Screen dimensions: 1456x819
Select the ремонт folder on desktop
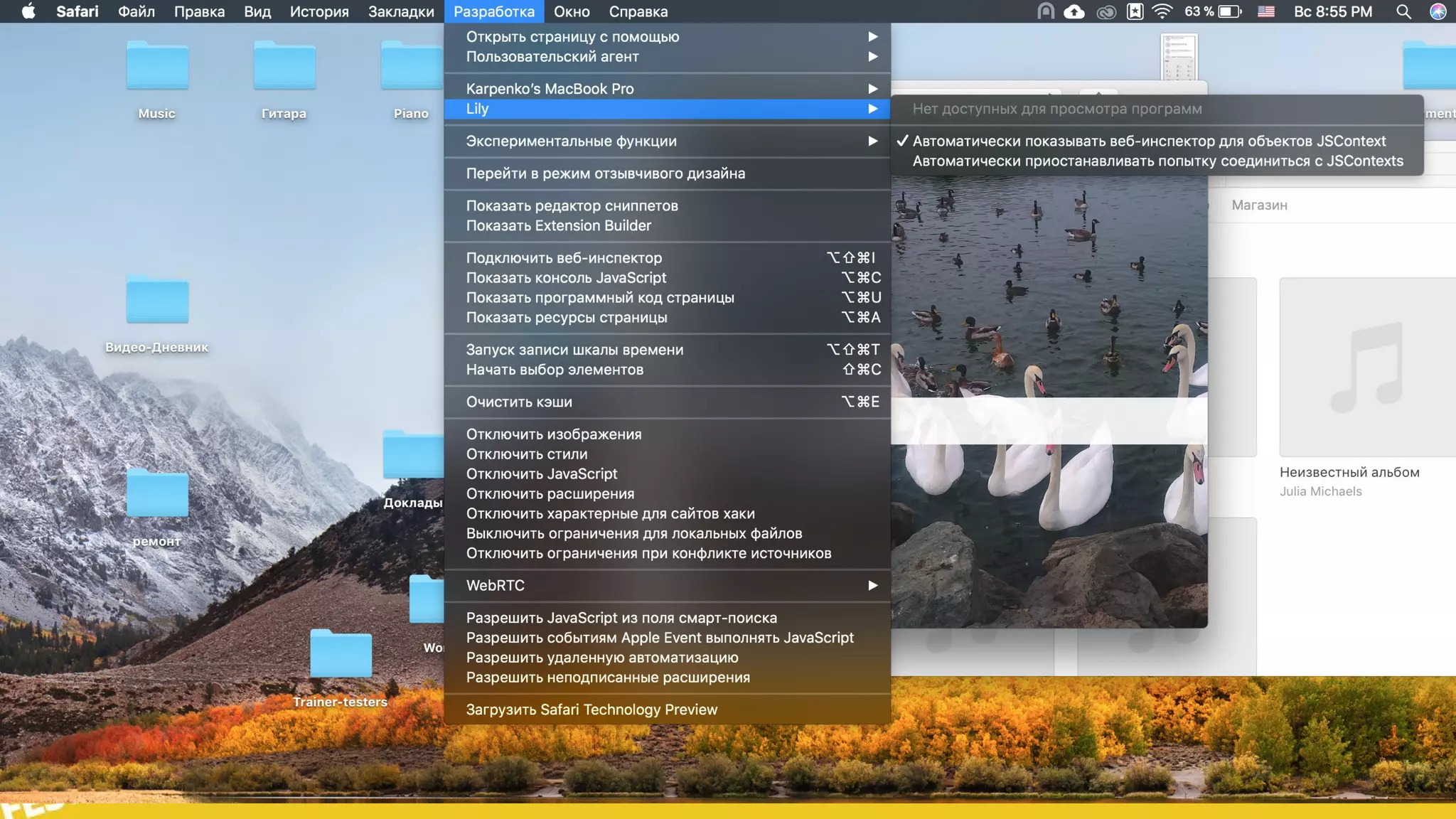point(157,493)
